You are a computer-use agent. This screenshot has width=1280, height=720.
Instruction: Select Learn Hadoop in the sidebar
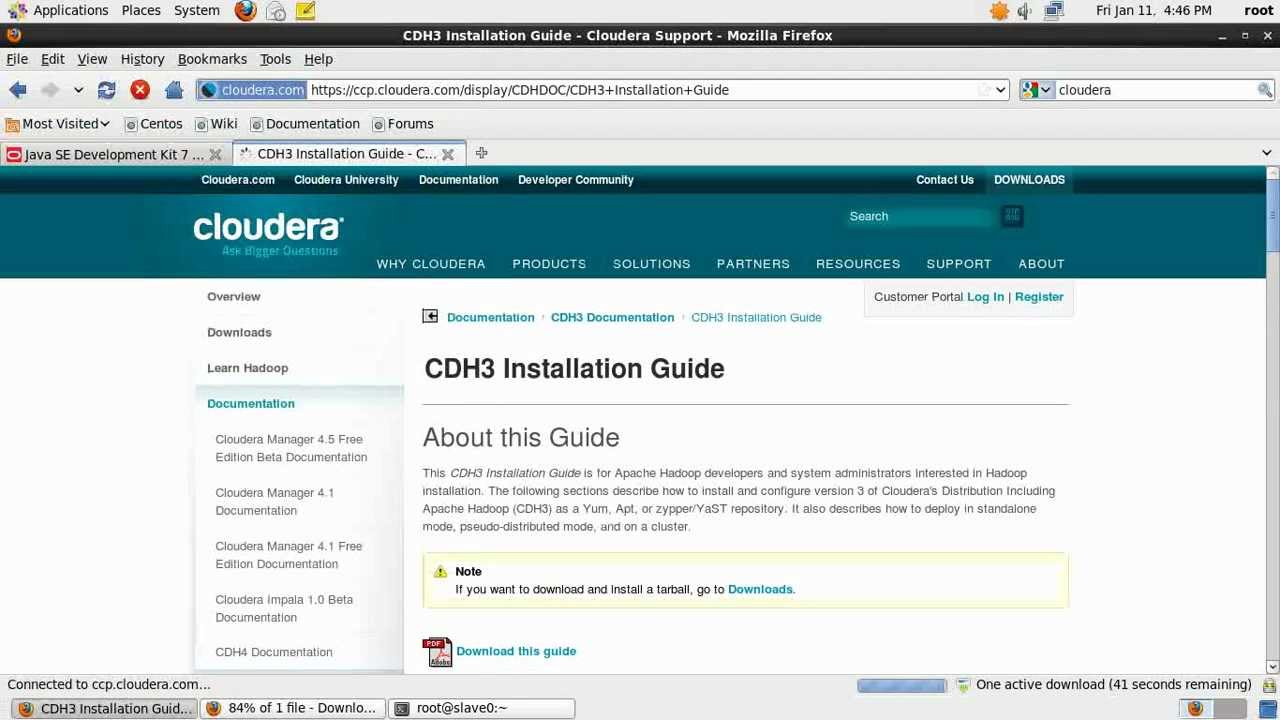coord(247,368)
